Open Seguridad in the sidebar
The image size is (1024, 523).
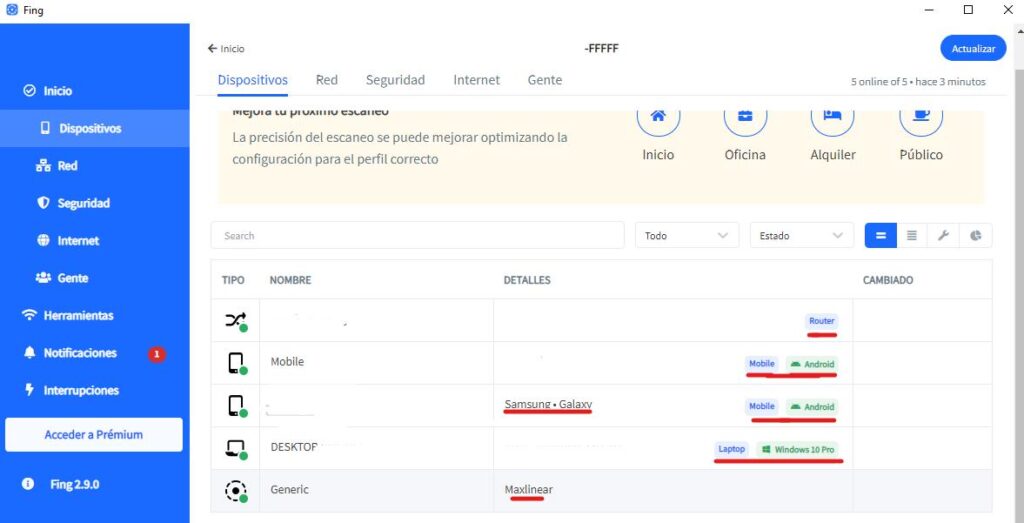click(73, 203)
